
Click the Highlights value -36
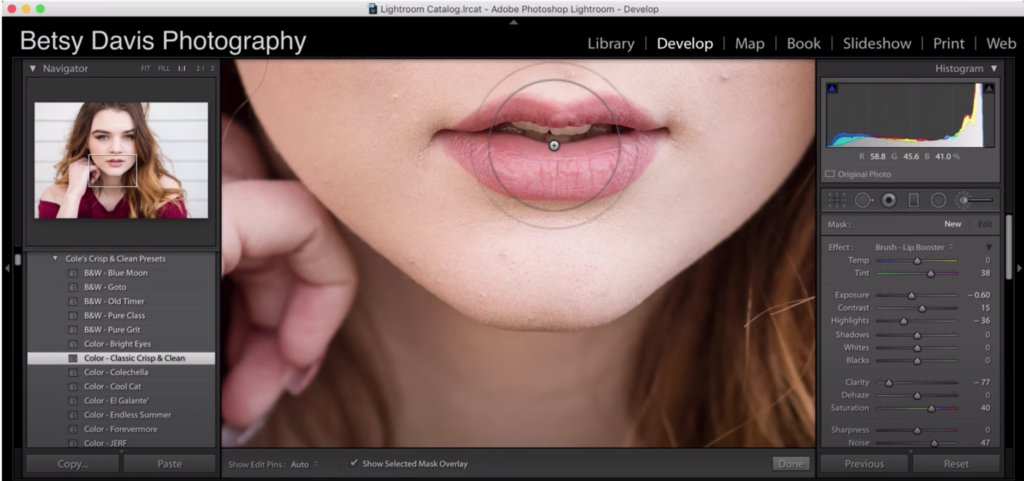(982, 320)
